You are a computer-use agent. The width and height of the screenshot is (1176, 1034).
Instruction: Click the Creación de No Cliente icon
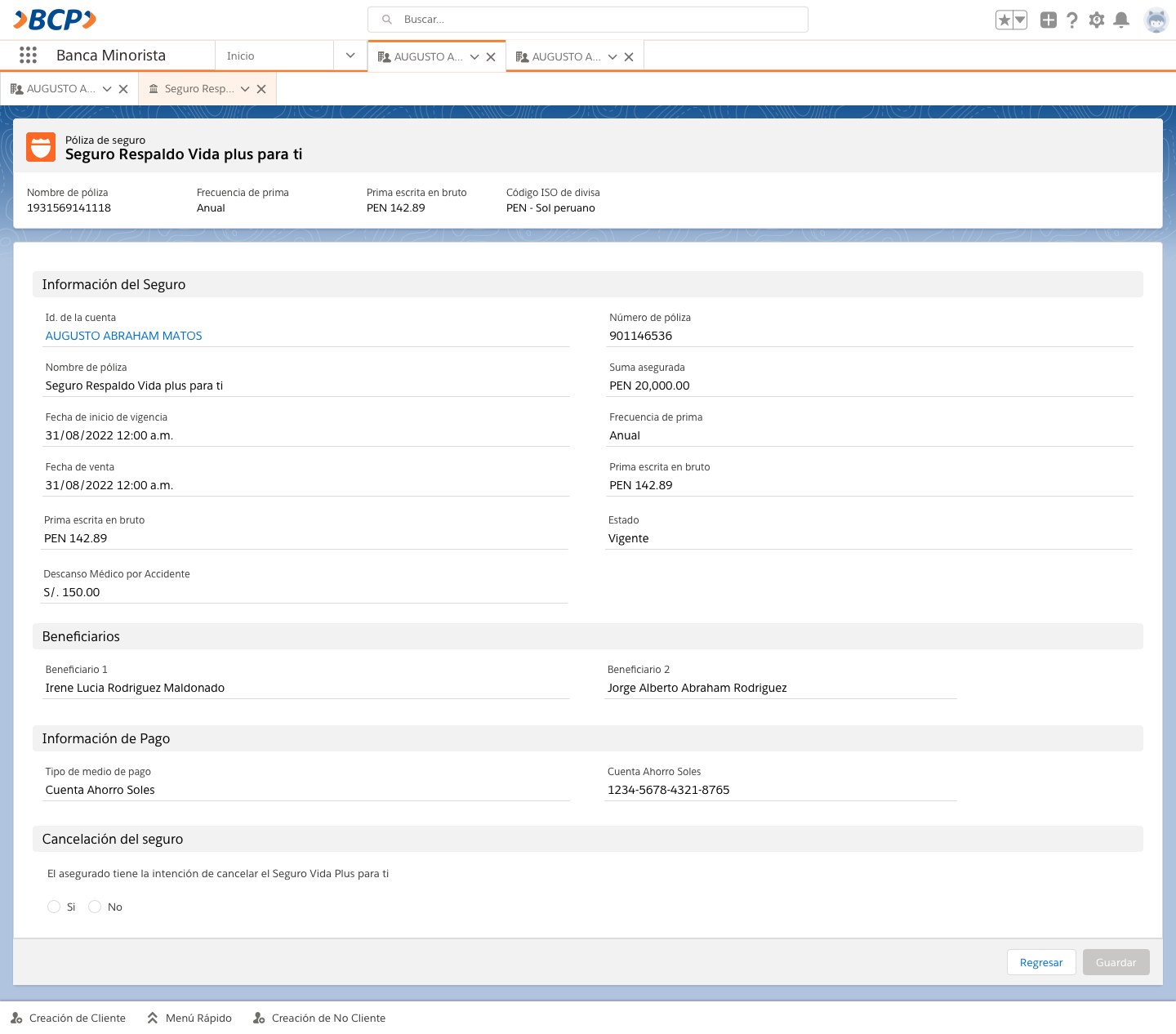coord(259,1018)
